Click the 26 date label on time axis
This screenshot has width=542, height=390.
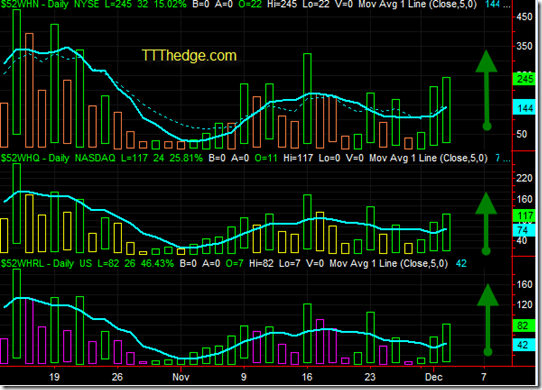[117, 377]
